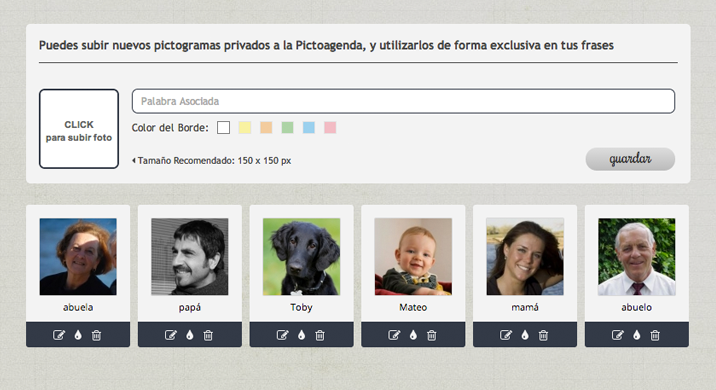Click the trash icon under mamá
The width and height of the screenshot is (716, 390).
[x=543, y=335]
